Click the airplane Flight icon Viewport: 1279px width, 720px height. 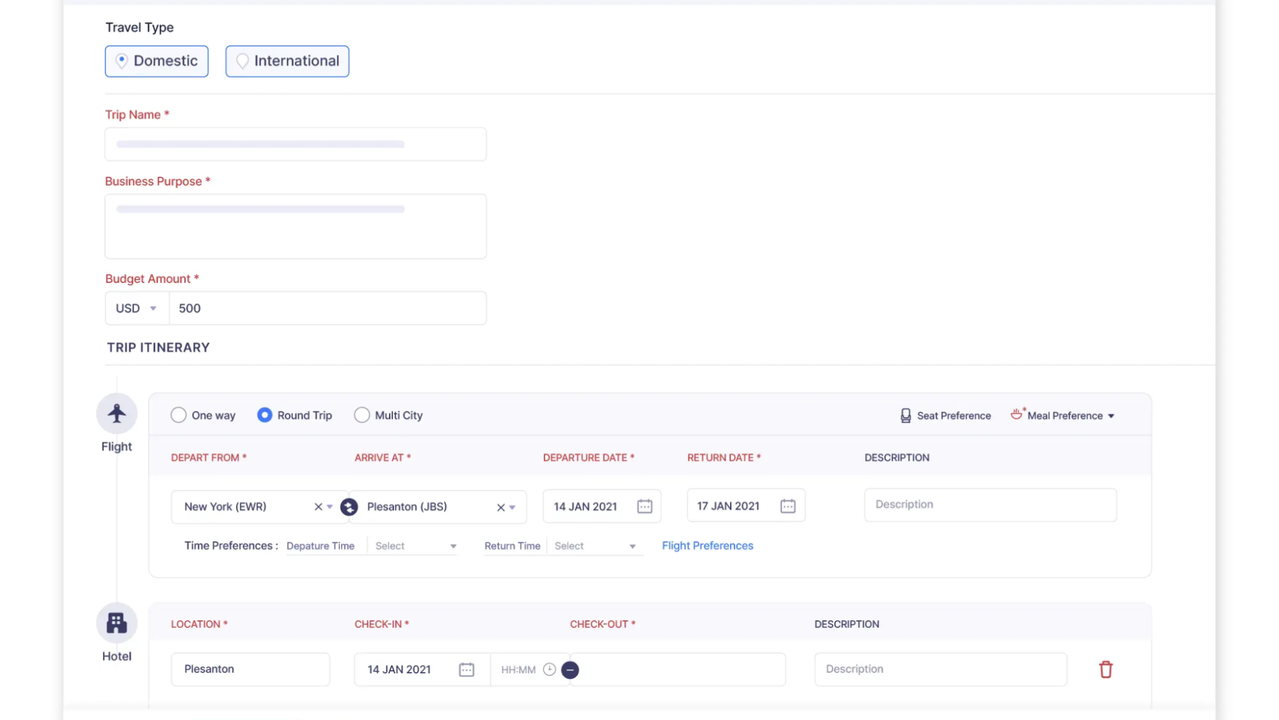(x=117, y=413)
